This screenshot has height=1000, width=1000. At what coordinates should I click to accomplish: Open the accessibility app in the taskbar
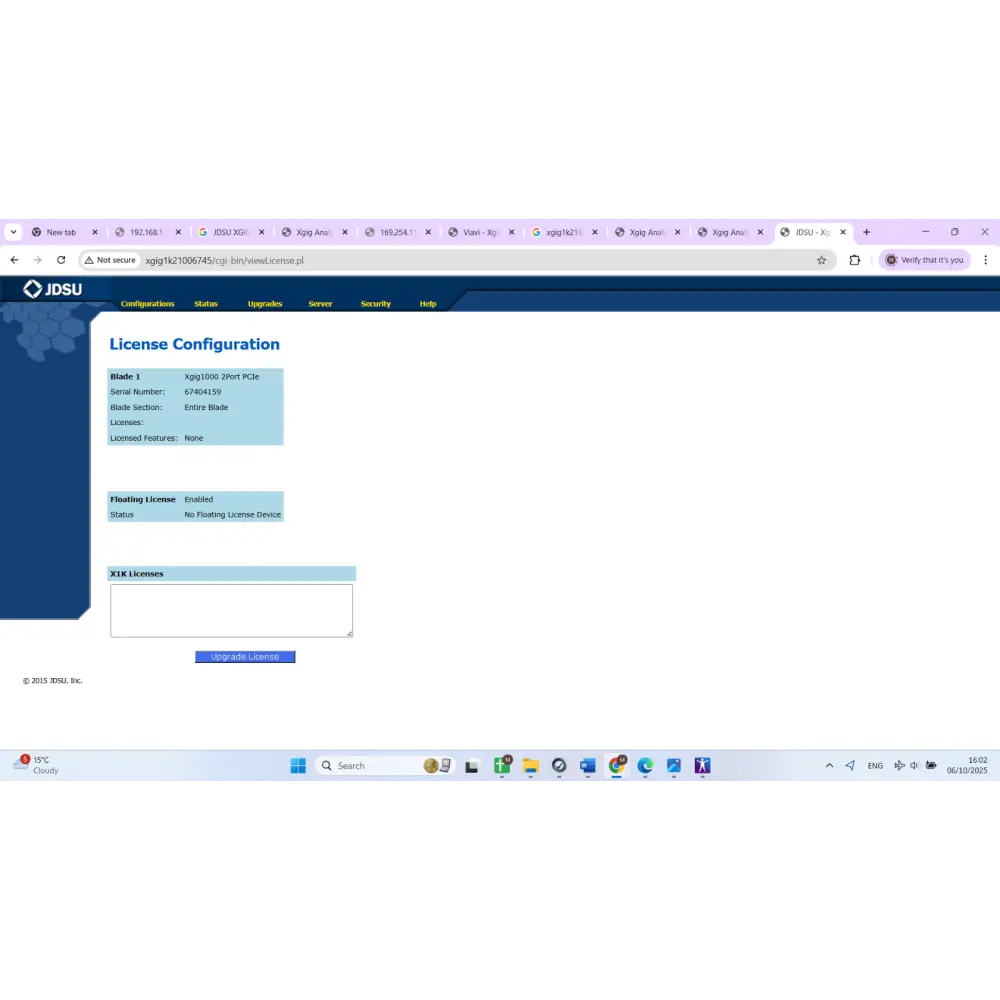[x=703, y=766]
